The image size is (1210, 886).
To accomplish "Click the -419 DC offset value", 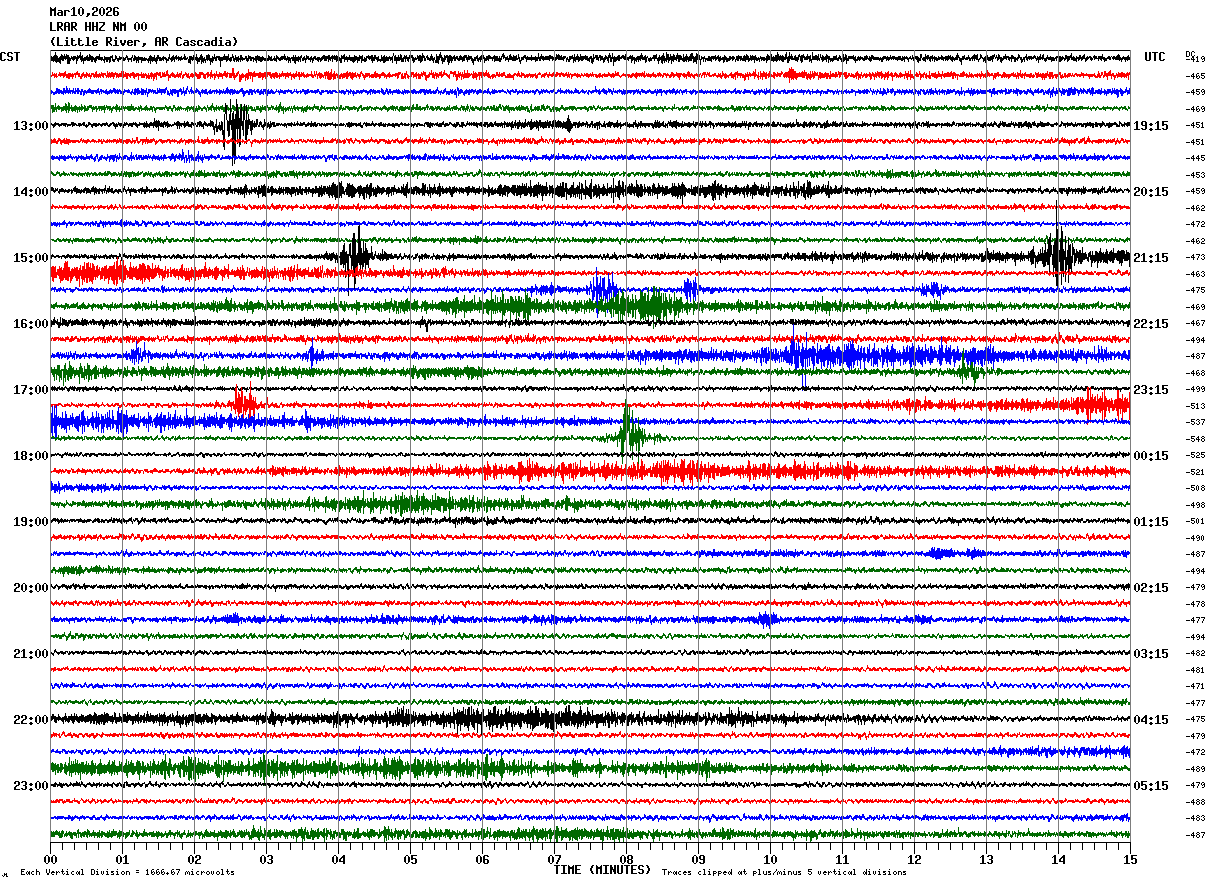I will (1195, 59).
